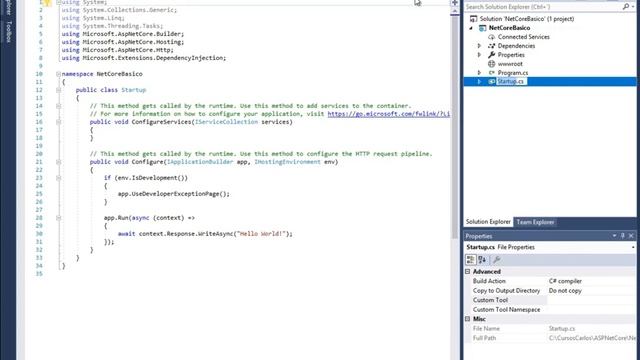Click the File Name property value Startup.cs
The width and height of the screenshot is (640, 360).
[562, 328]
